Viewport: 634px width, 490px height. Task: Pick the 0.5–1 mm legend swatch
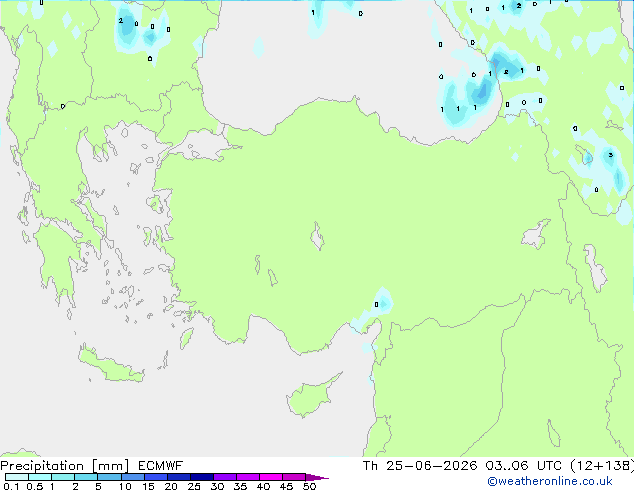coord(40,477)
